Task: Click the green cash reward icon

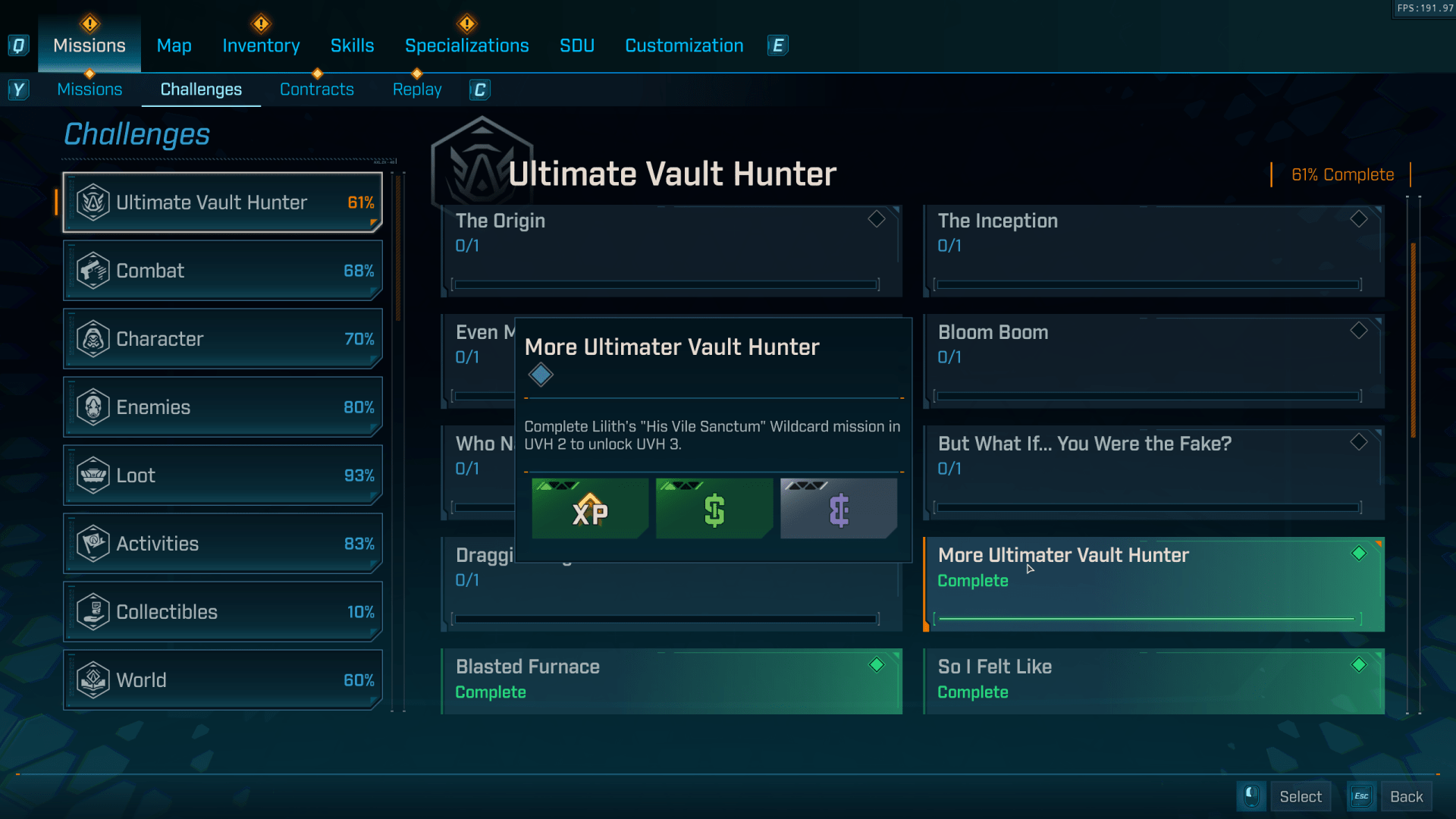Action: point(714,510)
